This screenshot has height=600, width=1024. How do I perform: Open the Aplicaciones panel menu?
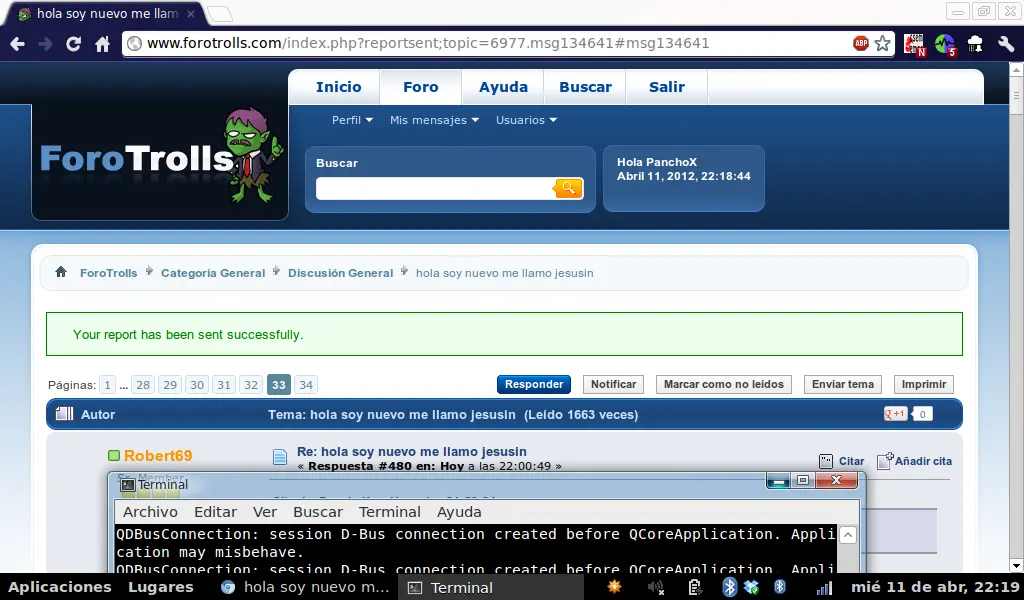(x=59, y=587)
